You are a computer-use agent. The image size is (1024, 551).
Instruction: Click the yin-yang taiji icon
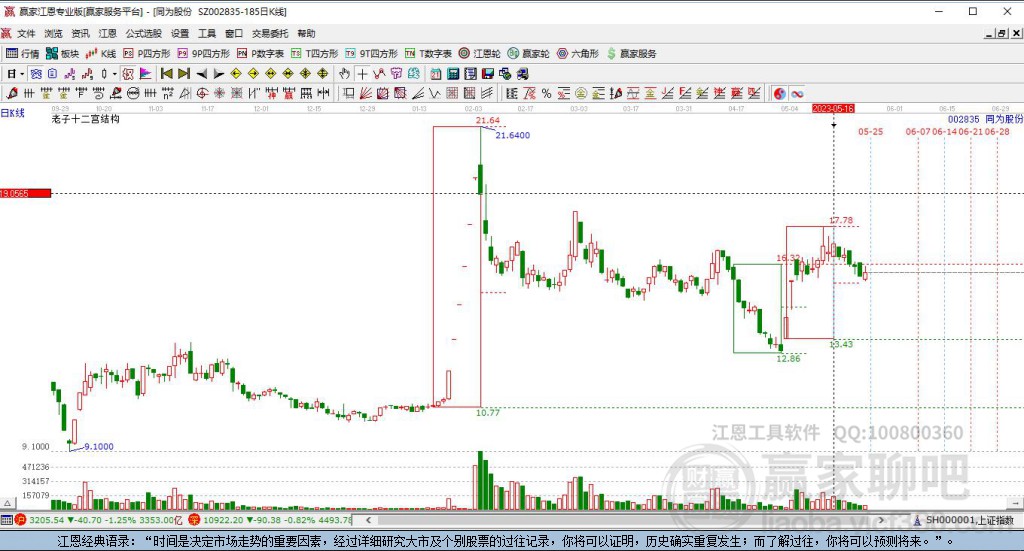(780, 93)
